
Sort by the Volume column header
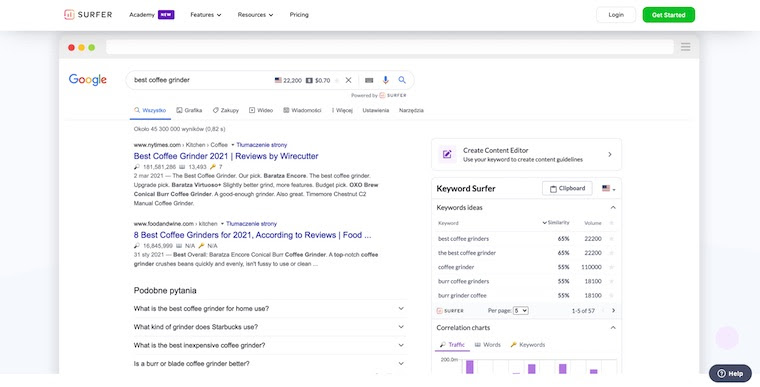[593, 223]
